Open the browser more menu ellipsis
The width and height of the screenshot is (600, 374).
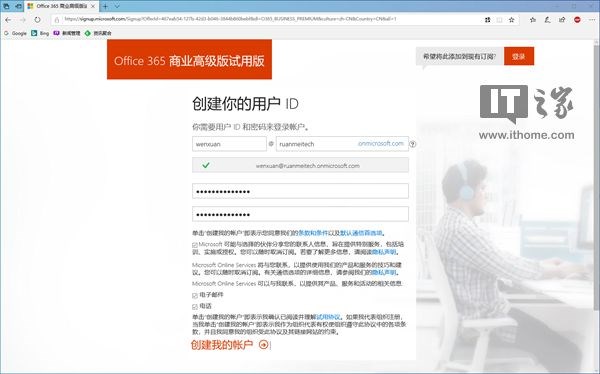[591, 20]
